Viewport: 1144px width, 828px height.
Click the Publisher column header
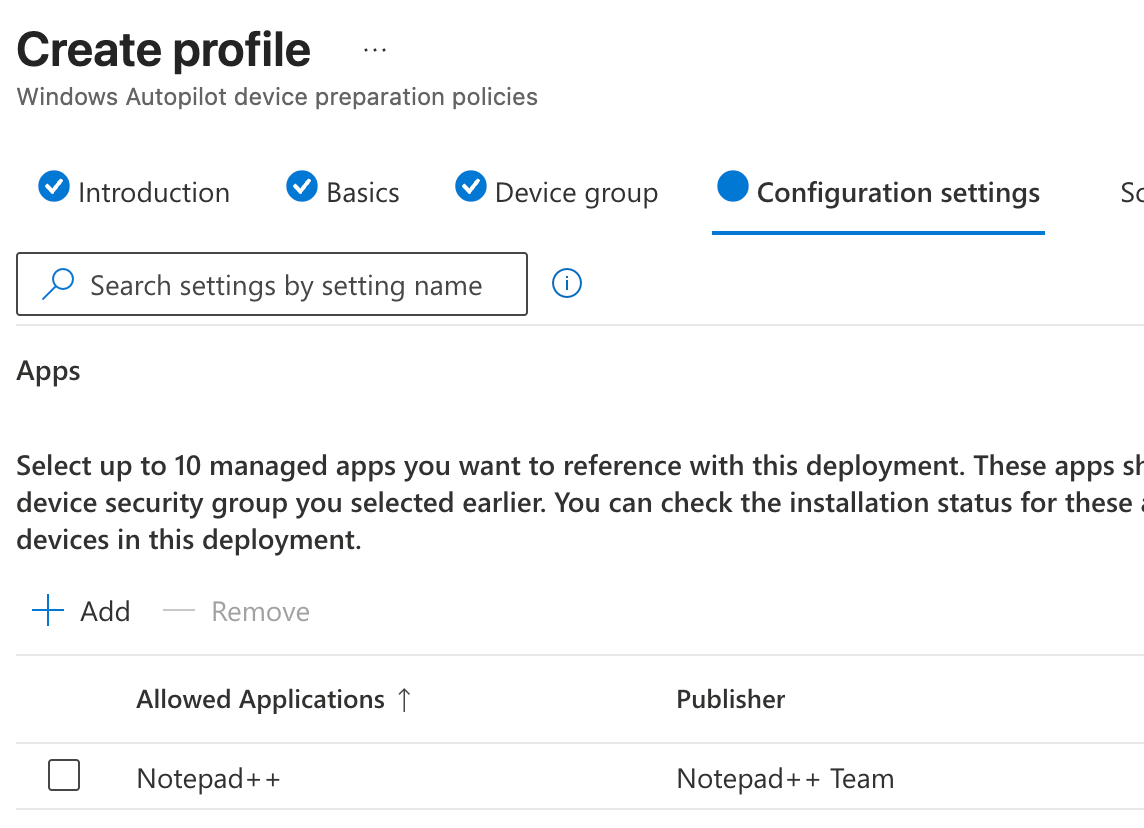731,700
